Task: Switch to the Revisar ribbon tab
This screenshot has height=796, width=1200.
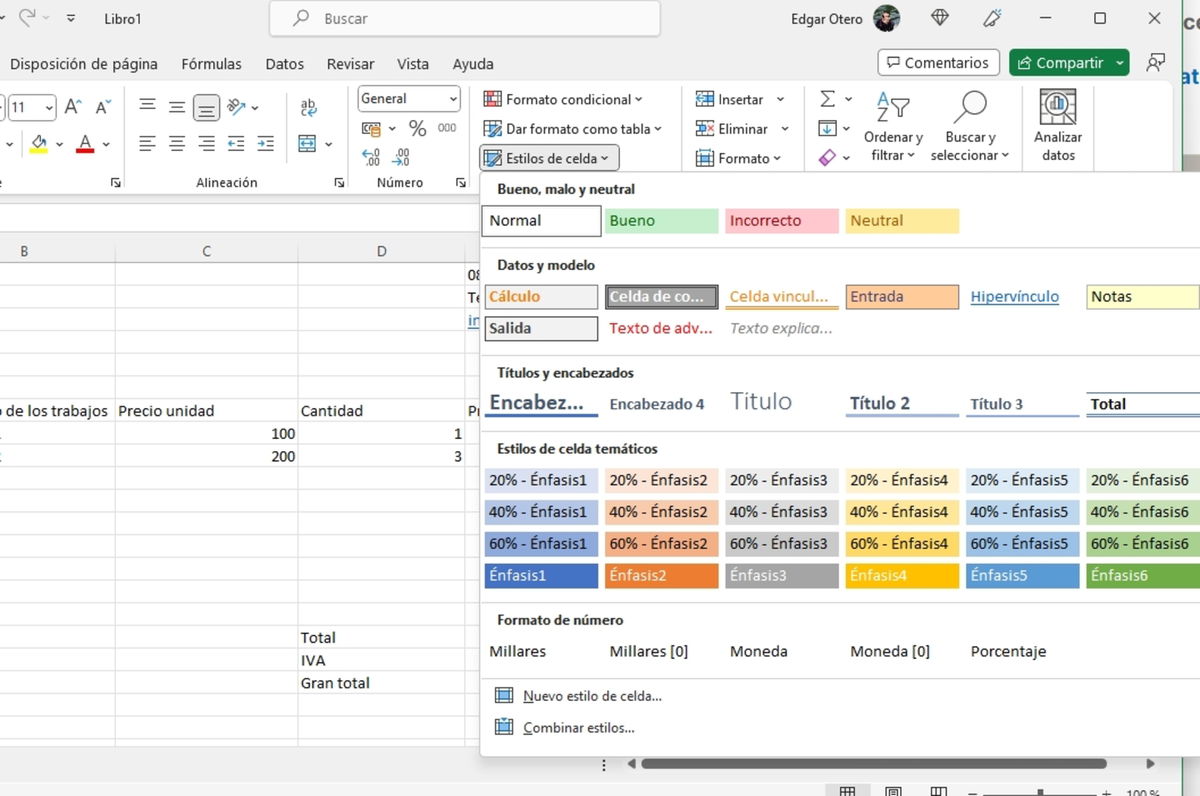Action: 350,63
